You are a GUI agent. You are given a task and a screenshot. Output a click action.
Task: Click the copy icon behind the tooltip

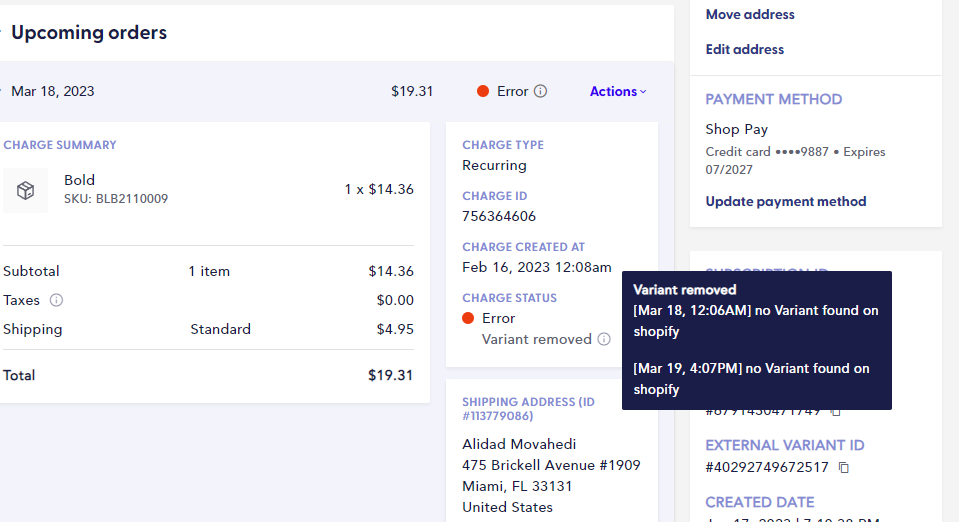point(835,412)
